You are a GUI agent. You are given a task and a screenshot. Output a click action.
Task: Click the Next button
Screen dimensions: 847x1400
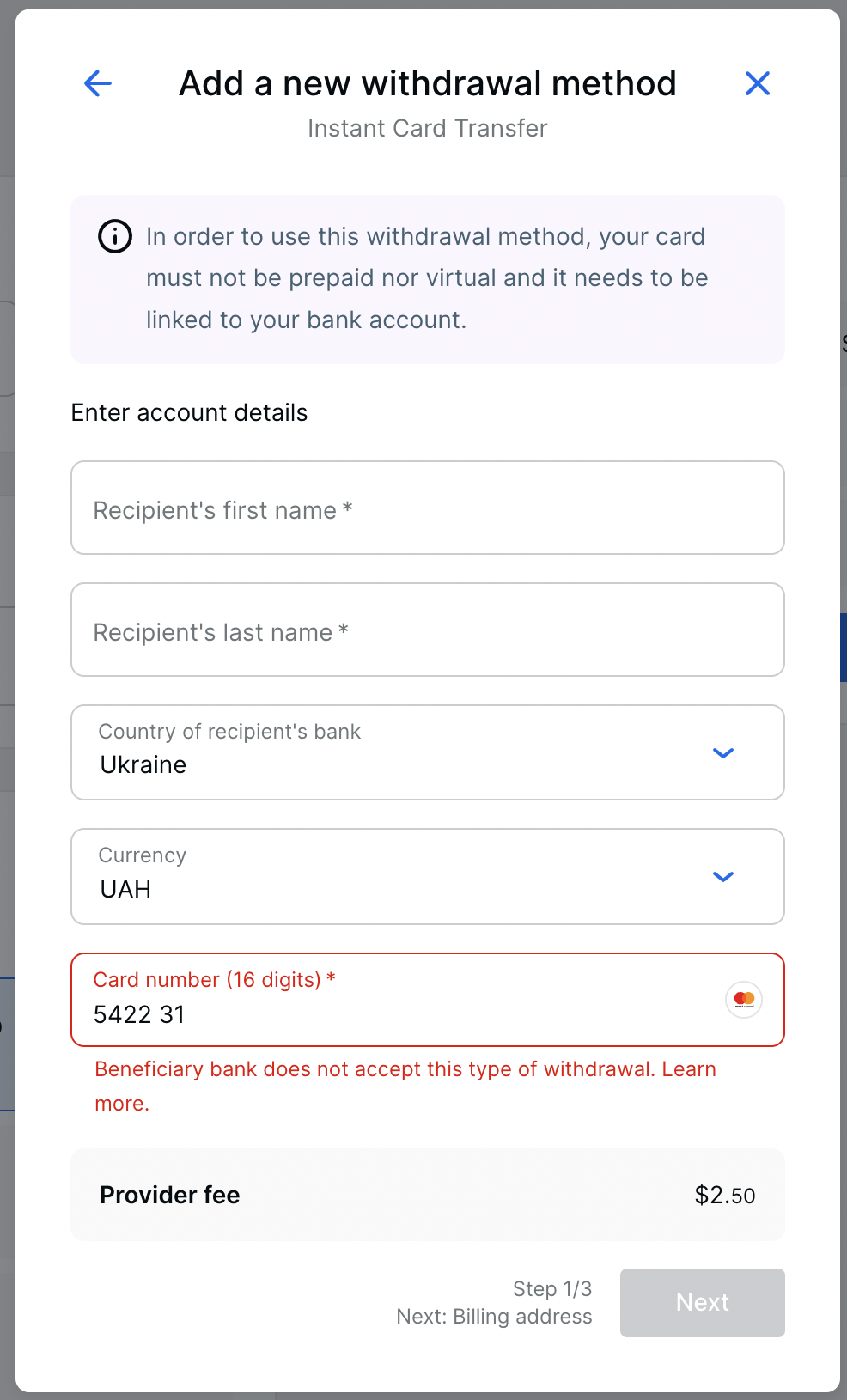(x=703, y=1302)
